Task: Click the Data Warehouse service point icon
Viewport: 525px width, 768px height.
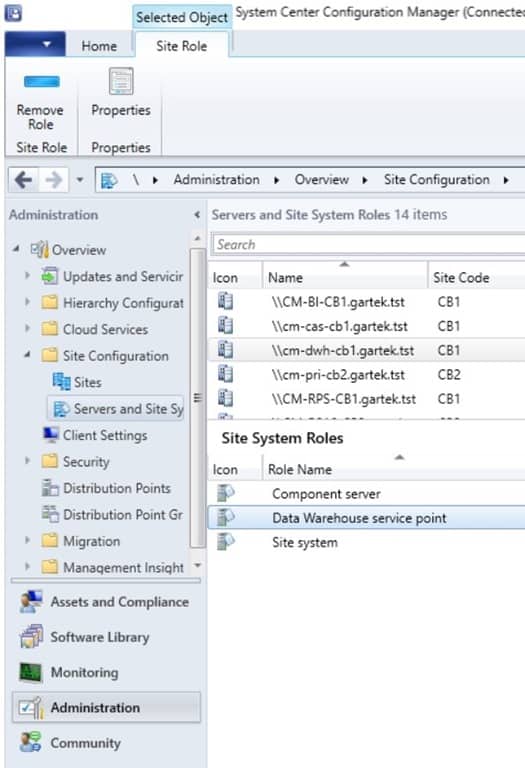Action: (225, 517)
